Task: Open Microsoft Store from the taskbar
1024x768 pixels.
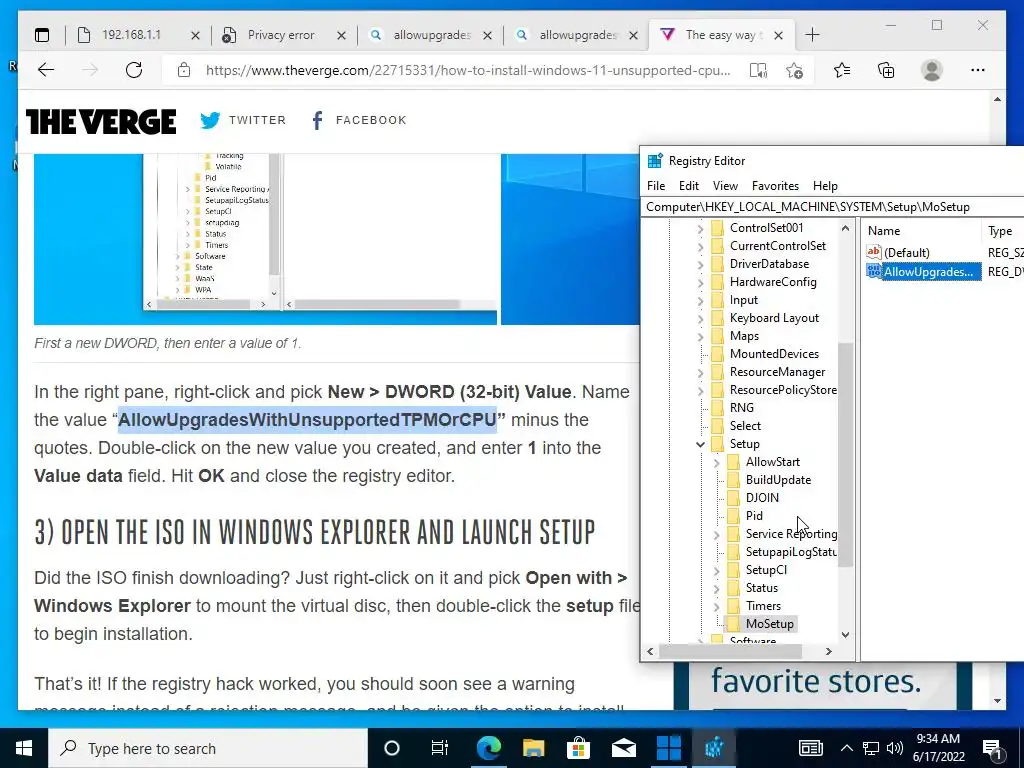Action: click(x=578, y=748)
